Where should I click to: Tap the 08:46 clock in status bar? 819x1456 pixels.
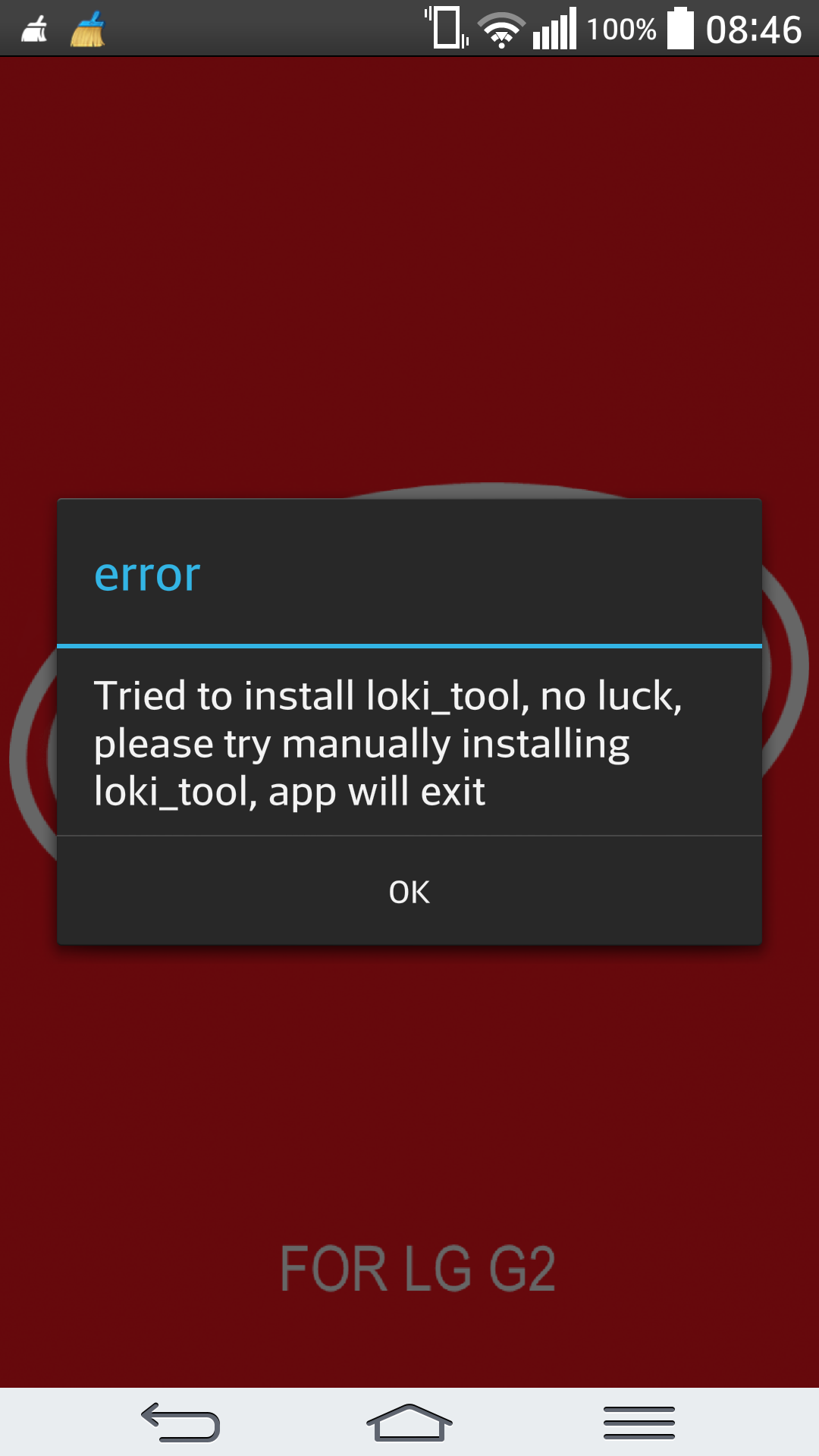click(x=754, y=30)
